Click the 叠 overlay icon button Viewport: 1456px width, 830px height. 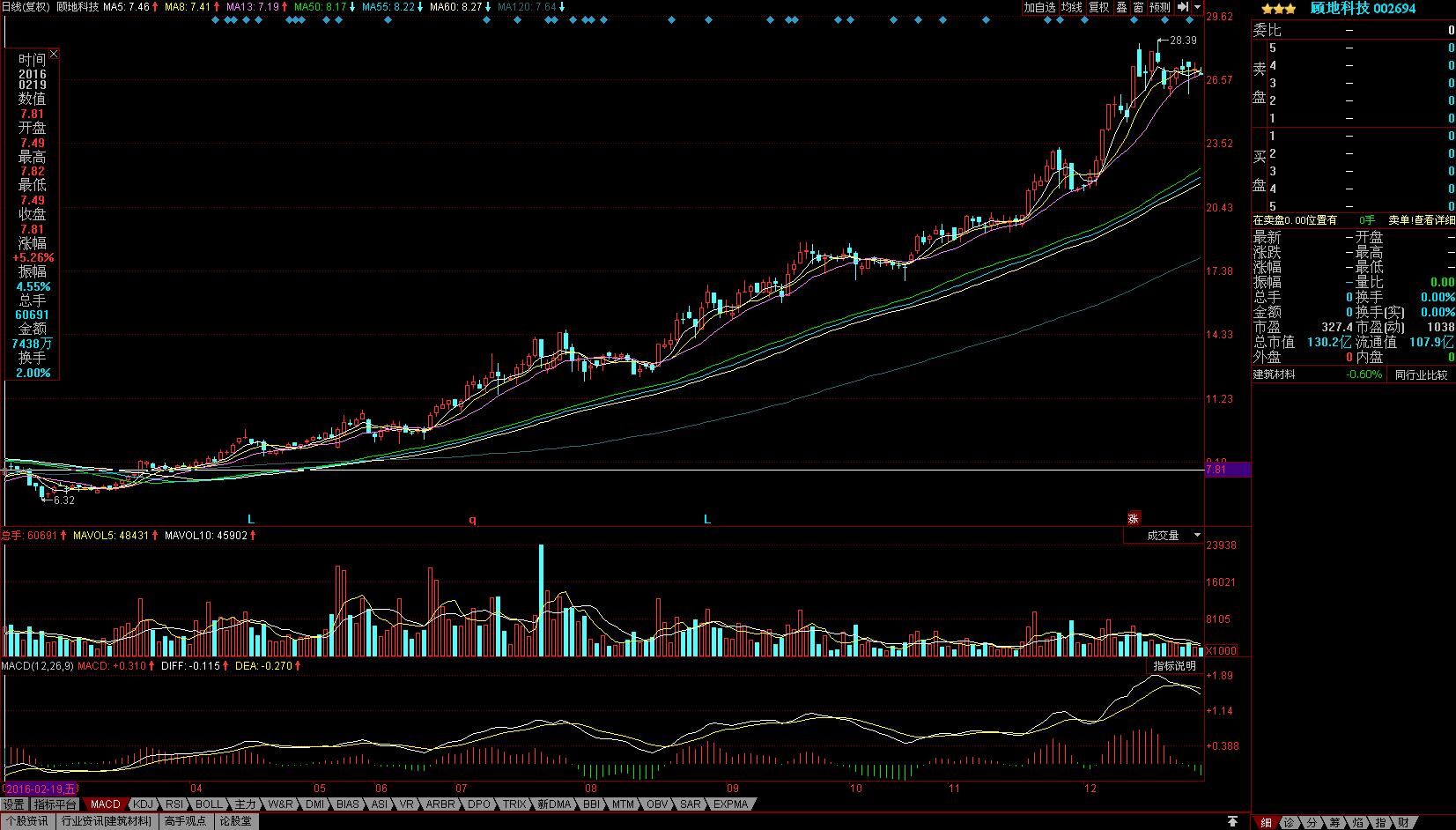coord(1122,7)
